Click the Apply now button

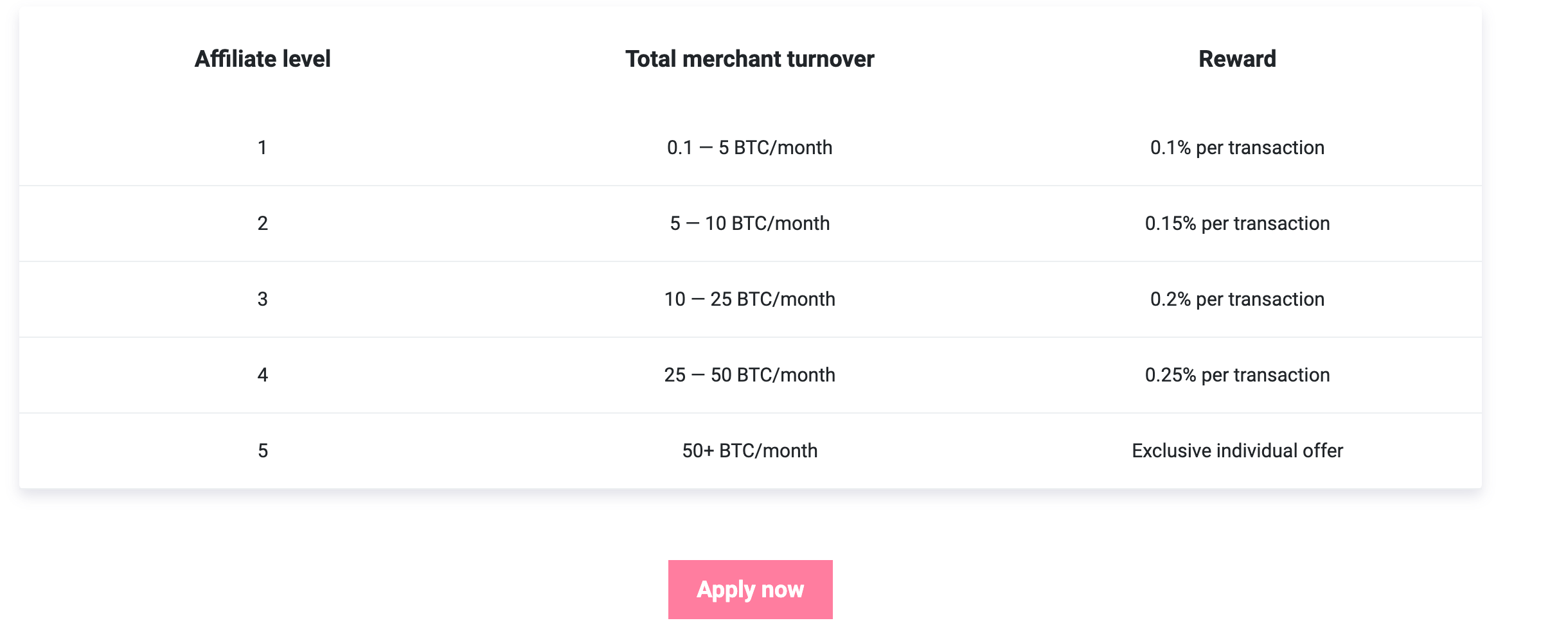[750, 589]
